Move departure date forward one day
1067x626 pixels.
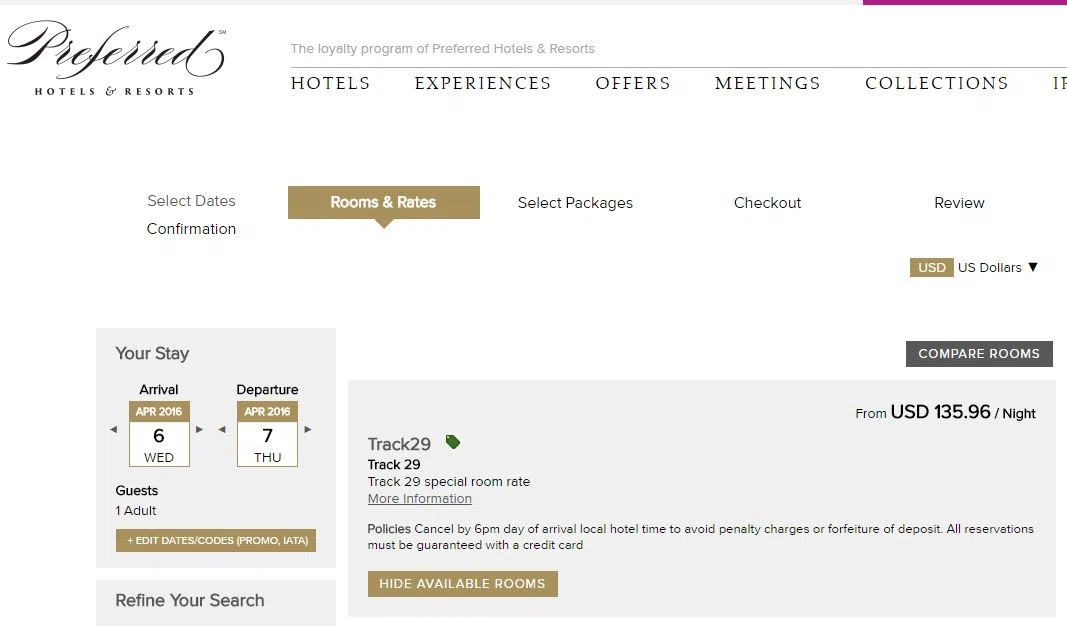click(308, 429)
